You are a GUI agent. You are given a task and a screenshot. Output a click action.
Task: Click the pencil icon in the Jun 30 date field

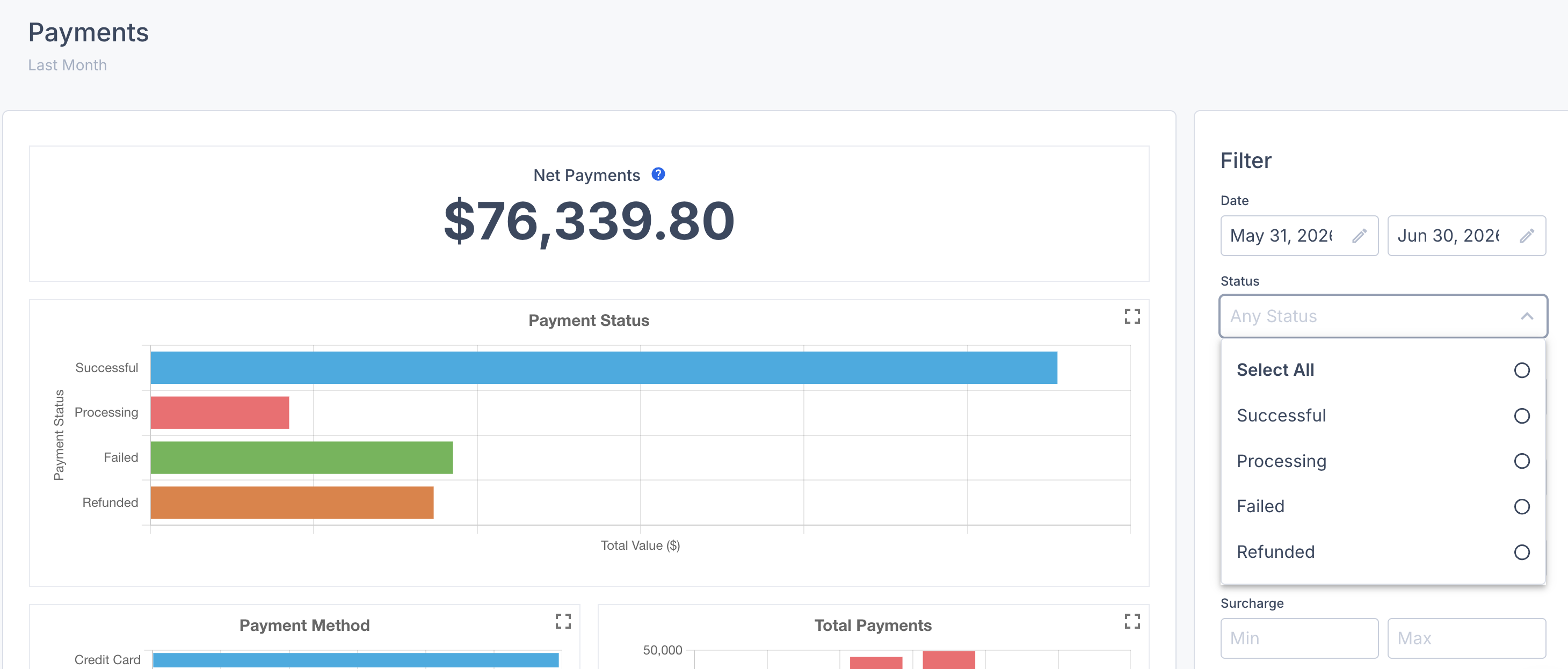1527,236
